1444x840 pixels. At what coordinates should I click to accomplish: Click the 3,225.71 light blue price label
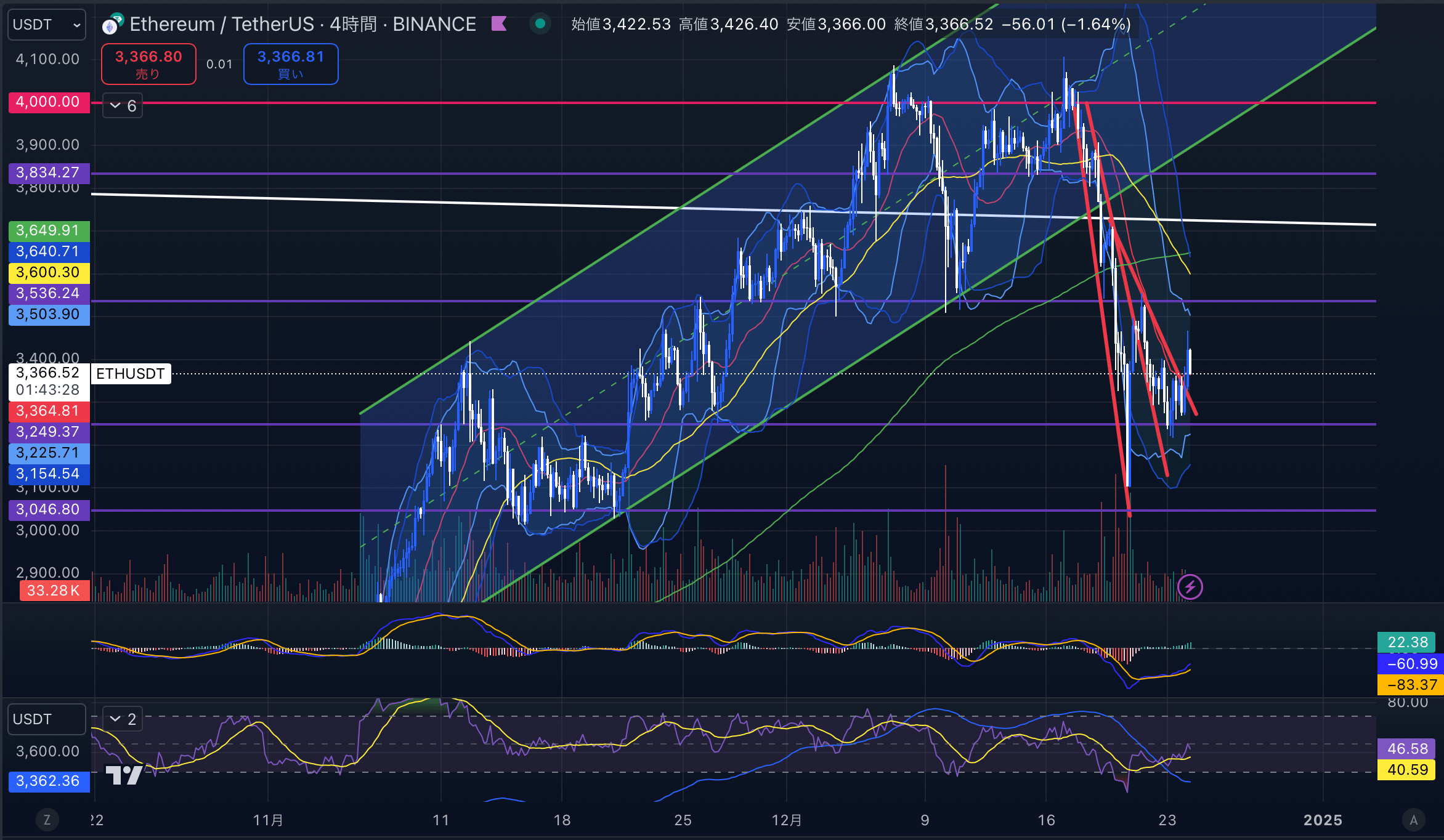[49, 453]
